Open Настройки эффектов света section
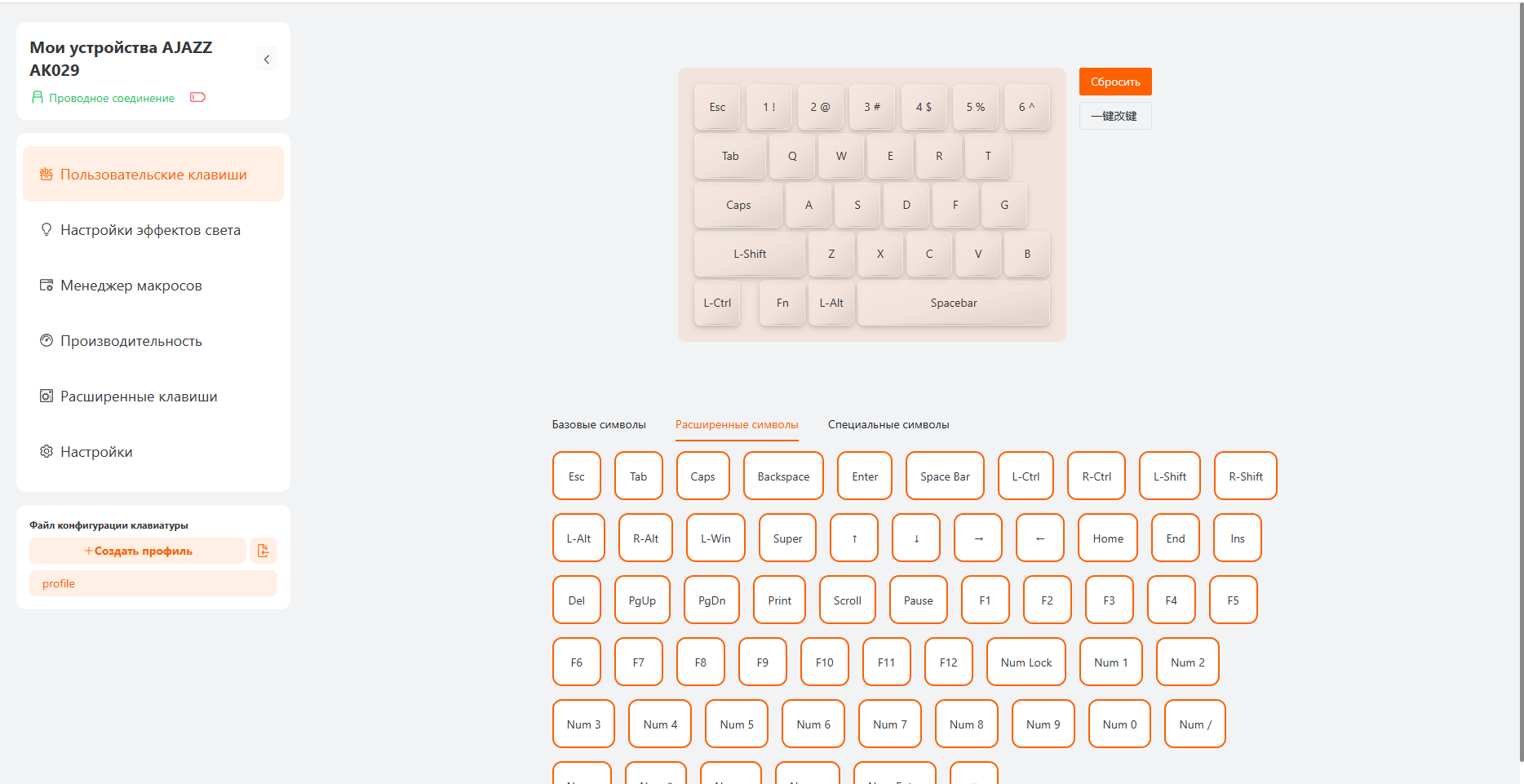 coord(153,230)
